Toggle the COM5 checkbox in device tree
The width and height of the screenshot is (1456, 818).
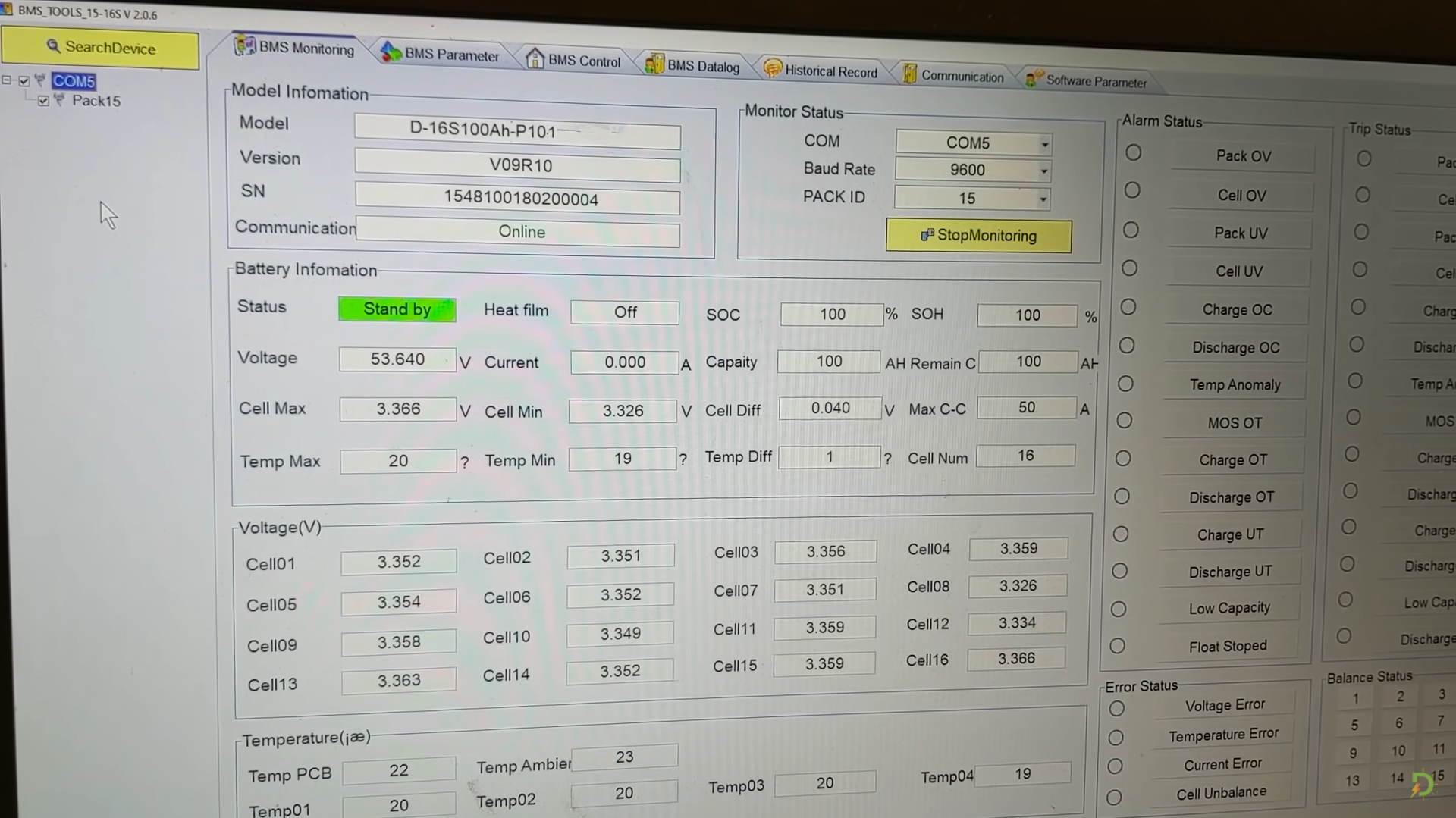click(x=24, y=80)
